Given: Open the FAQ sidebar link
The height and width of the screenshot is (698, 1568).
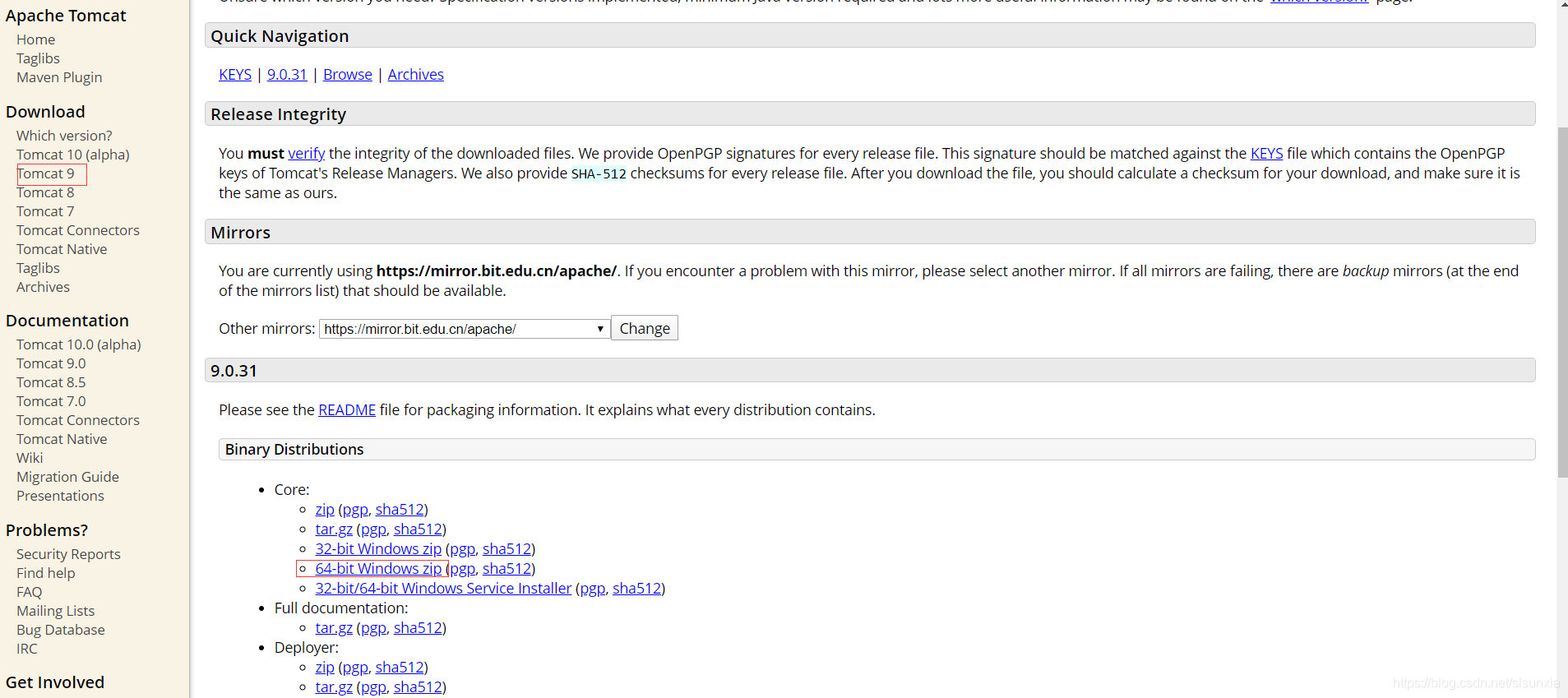Looking at the screenshot, I should (x=29, y=592).
